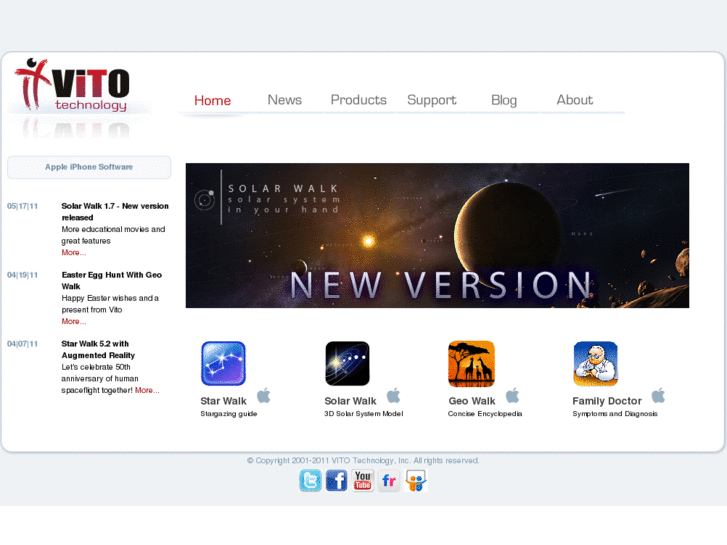This screenshot has width=727, height=545.
Task: Open the Twitter social icon
Action: (310, 481)
